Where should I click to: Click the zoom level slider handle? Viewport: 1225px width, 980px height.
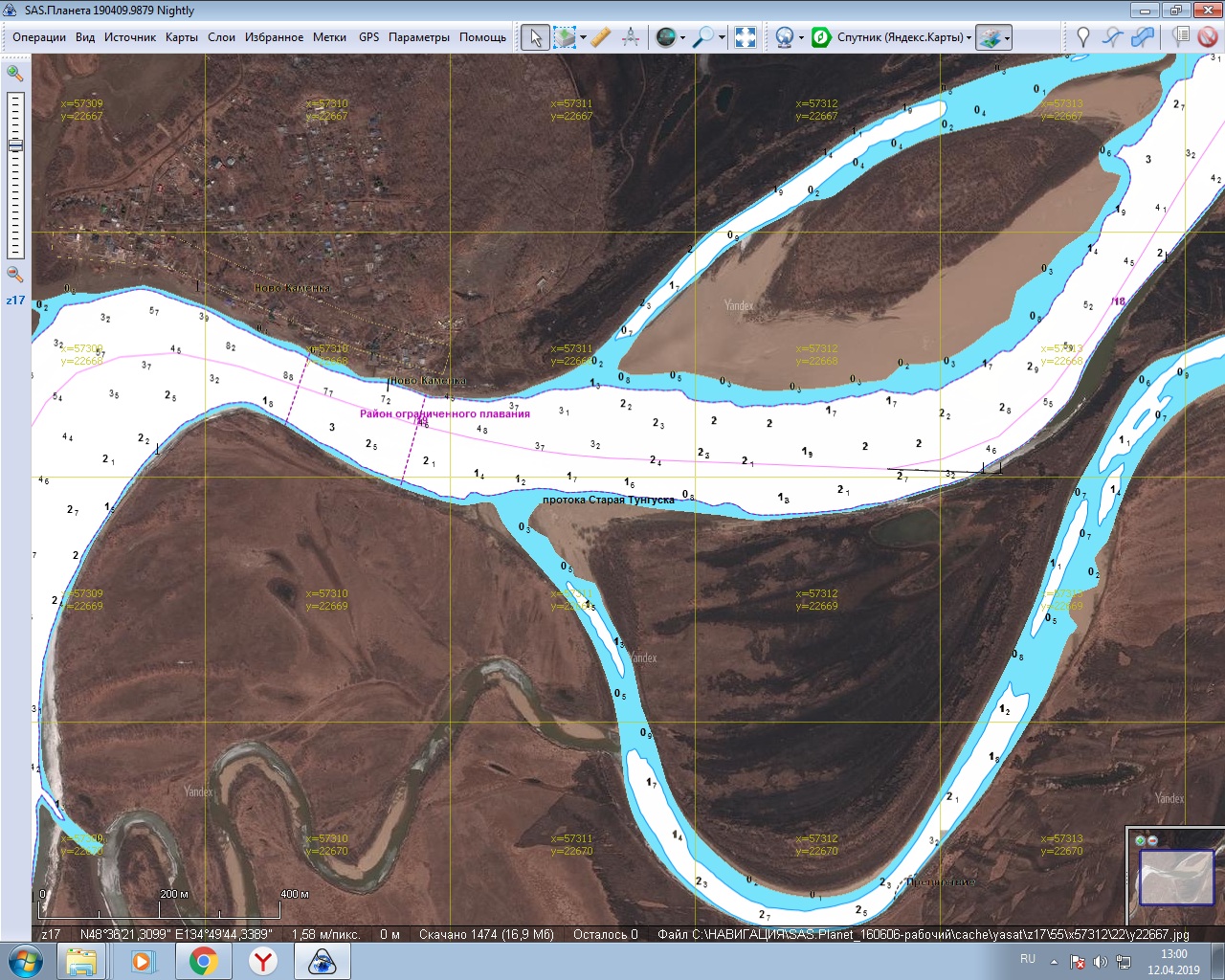[14, 145]
